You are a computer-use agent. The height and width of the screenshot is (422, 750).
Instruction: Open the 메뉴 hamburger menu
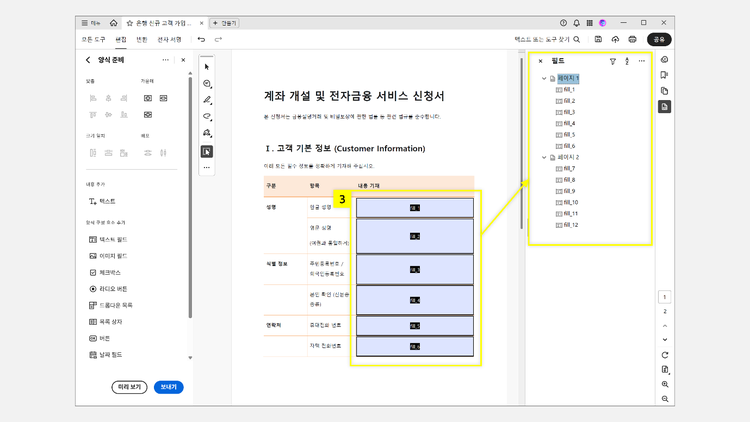pos(91,23)
